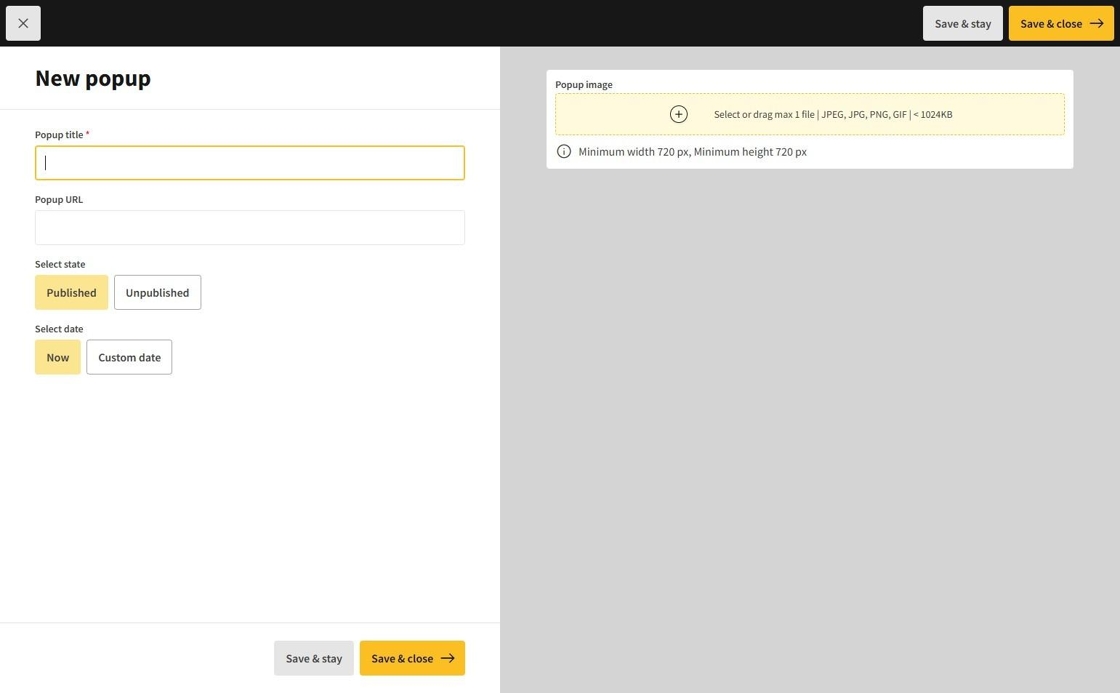Click into the Popup URL field

click(250, 227)
